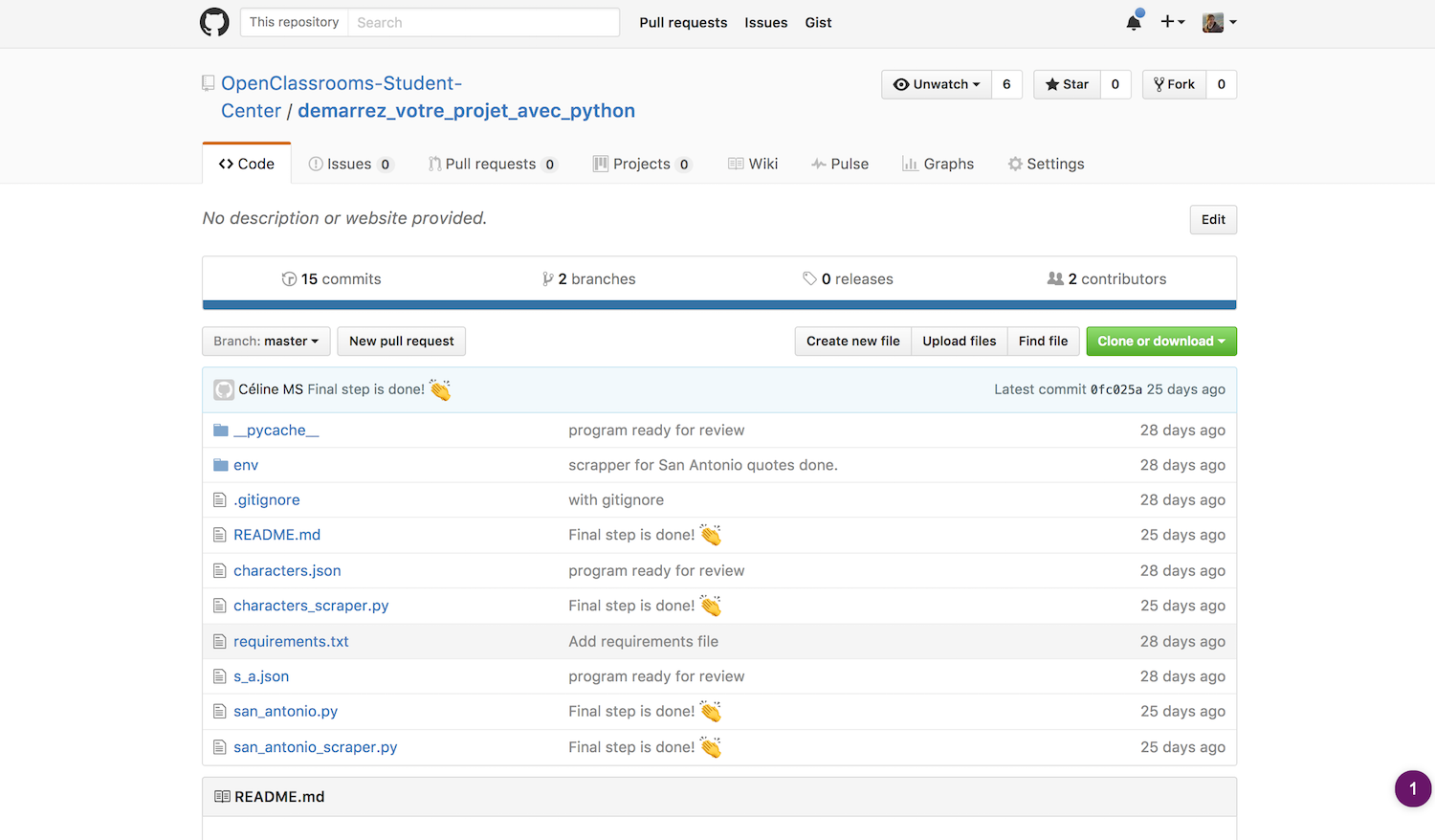The width and height of the screenshot is (1435, 840).
Task: View the 2 contributors
Action: point(1107,279)
